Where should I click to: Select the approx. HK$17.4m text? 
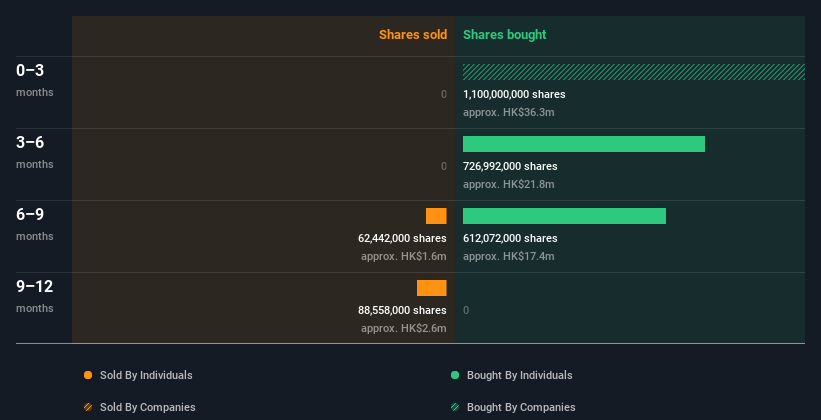508,256
